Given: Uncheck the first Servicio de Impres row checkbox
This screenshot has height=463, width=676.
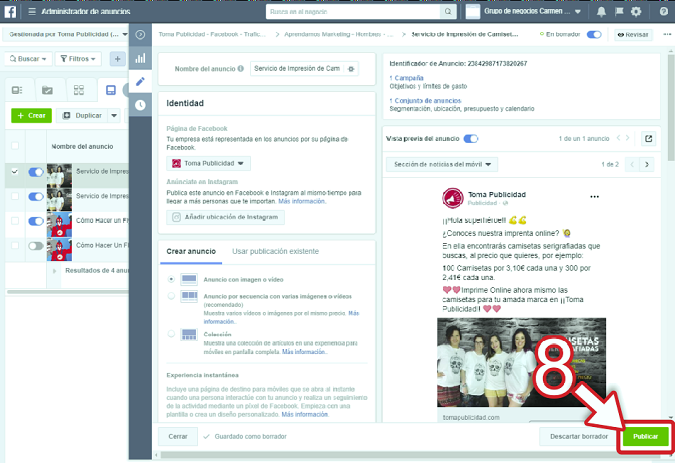Looking at the screenshot, I should tap(15, 171).
